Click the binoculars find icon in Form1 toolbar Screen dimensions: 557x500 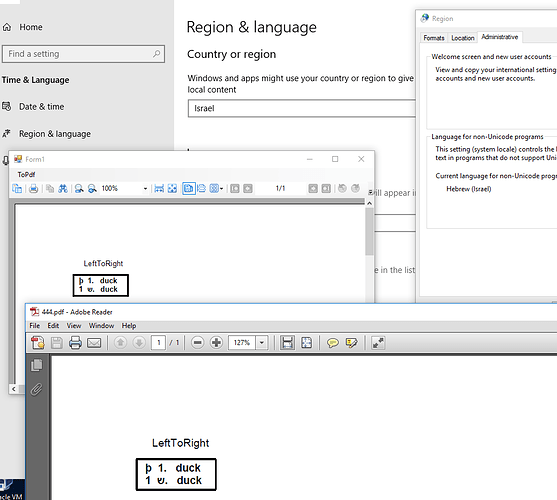tap(63, 189)
